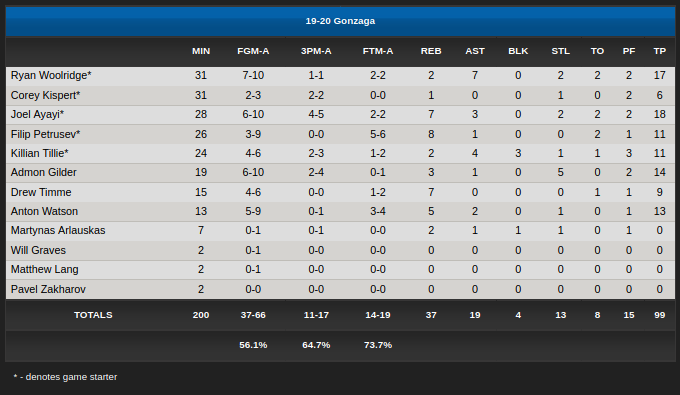
Task: Click Killian Tillie player name
Action: click(x=39, y=153)
